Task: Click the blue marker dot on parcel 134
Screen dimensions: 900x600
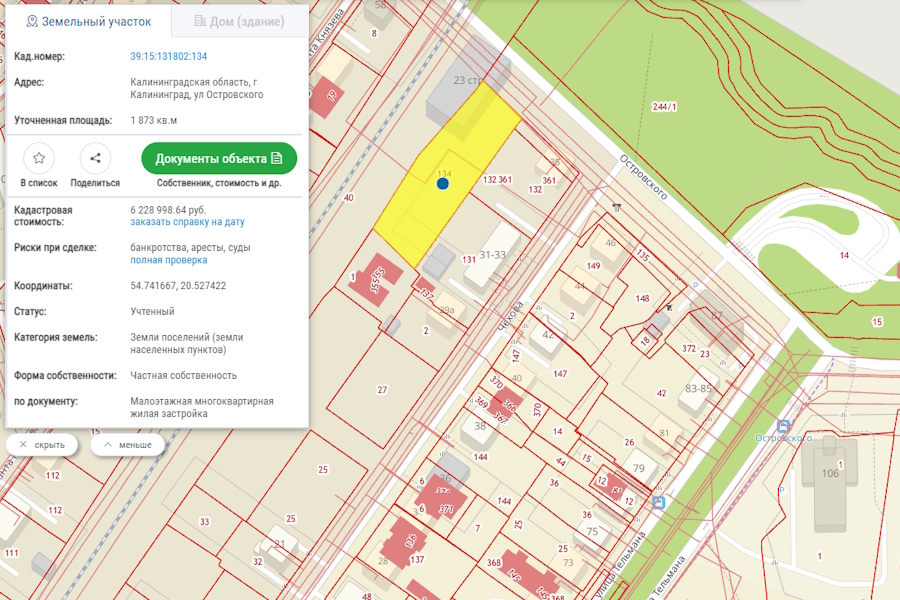Action: 443,184
